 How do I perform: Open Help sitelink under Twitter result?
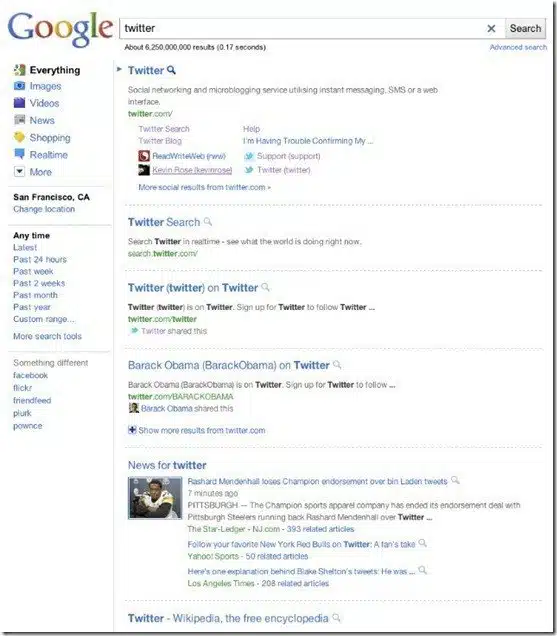click(252, 129)
